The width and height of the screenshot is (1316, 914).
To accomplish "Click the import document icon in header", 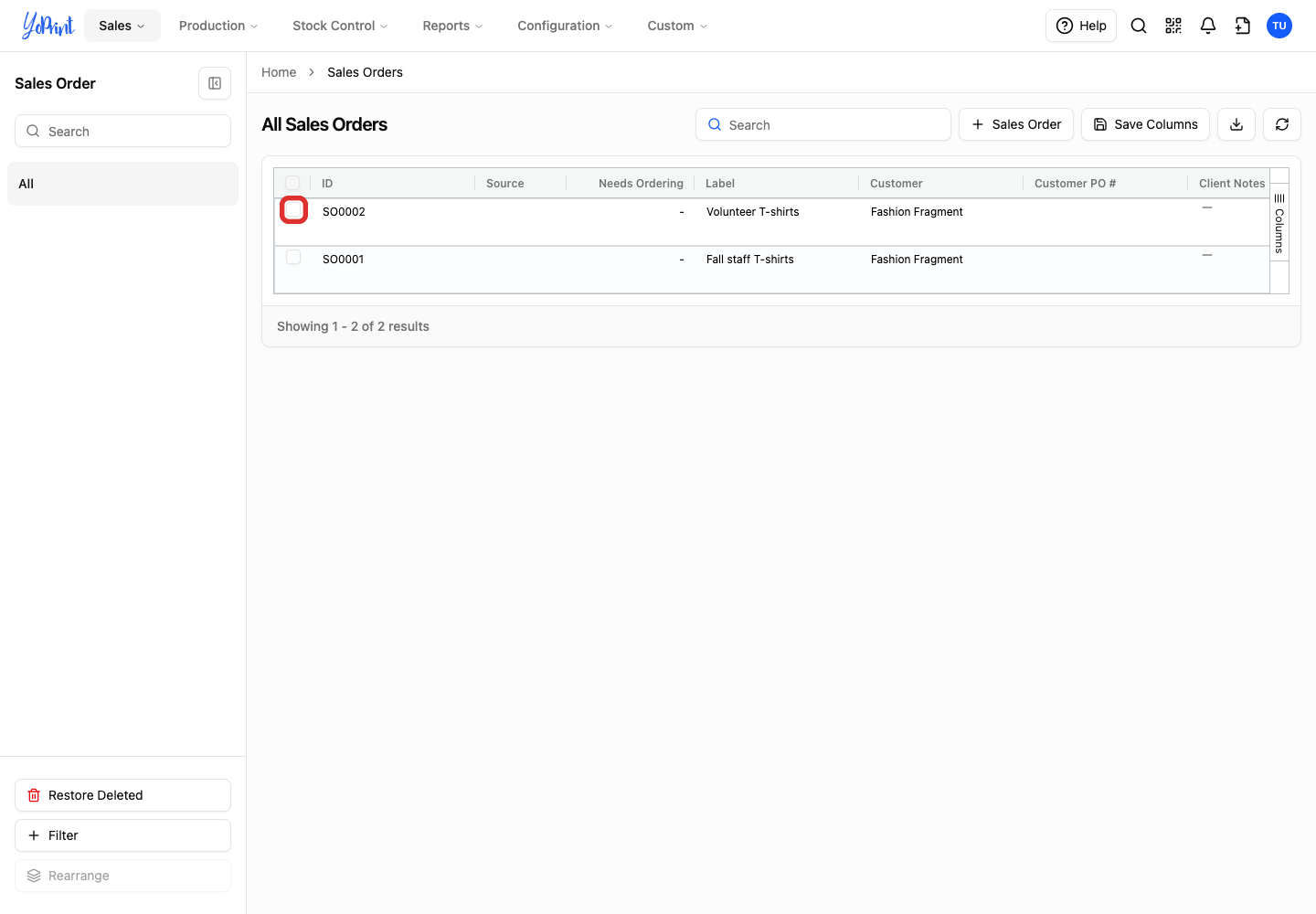I will (1243, 26).
